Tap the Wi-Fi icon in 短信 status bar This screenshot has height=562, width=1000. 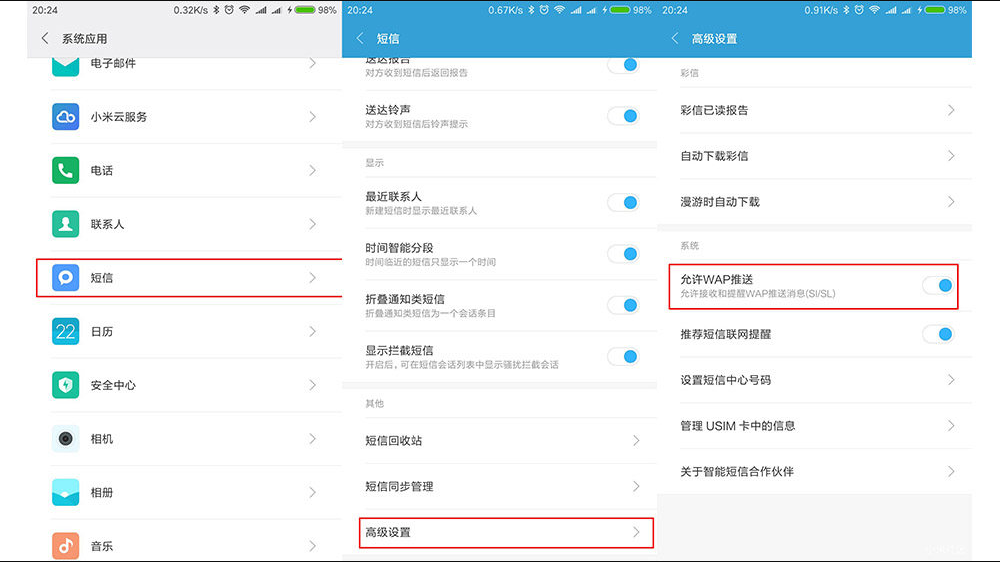coord(559,10)
